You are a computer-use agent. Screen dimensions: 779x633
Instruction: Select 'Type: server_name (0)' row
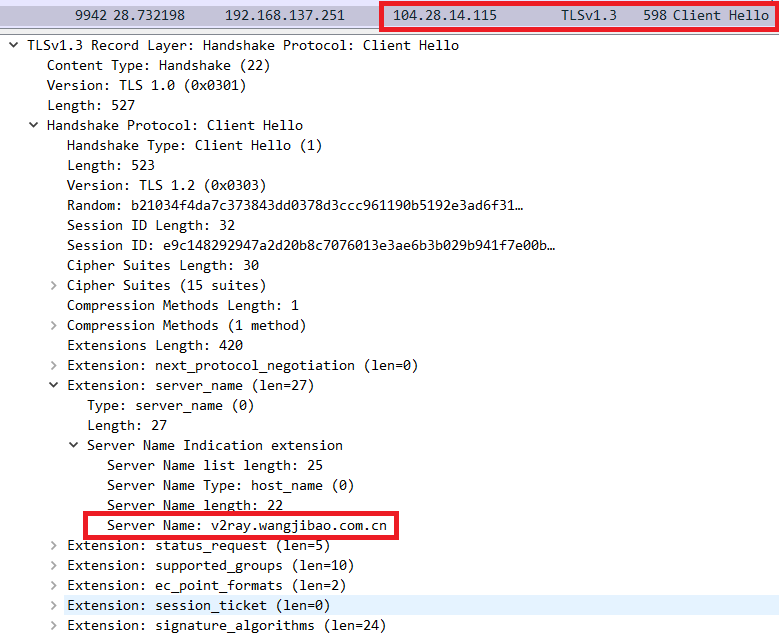(x=171, y=405)
